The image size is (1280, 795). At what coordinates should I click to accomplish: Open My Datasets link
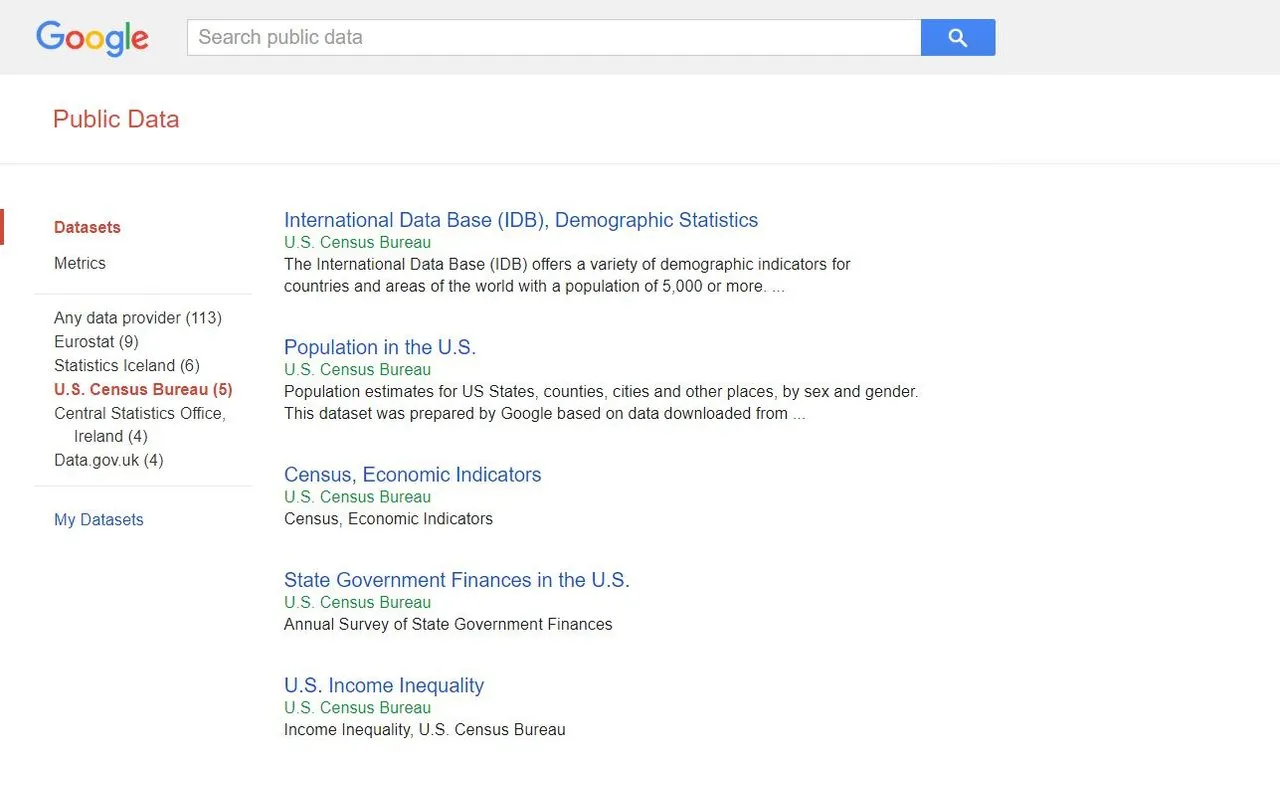coord(99,520)
